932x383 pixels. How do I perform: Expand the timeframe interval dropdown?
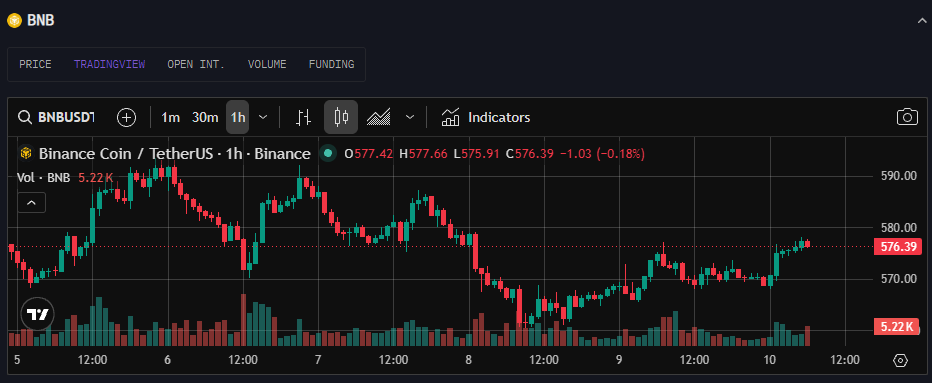263,117
